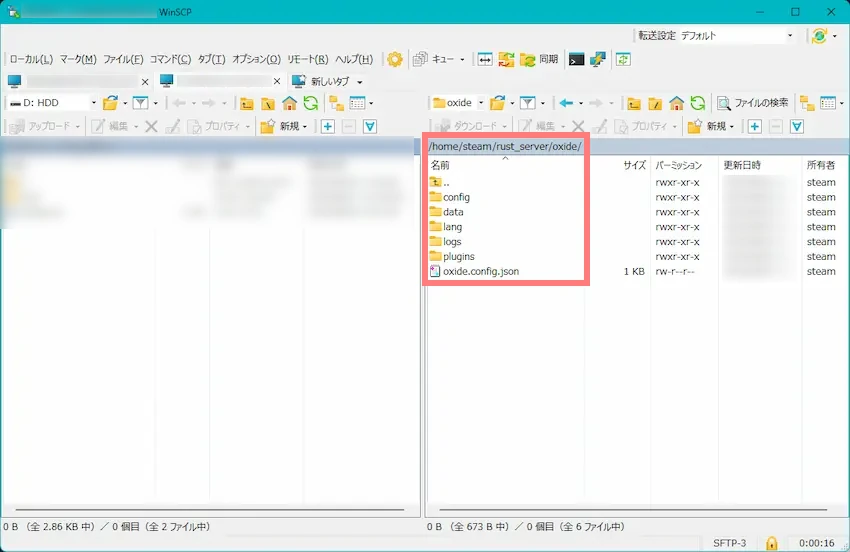
Task: Expand the 新しいタブ dropdown arrow
Action: tap(359, 82)
